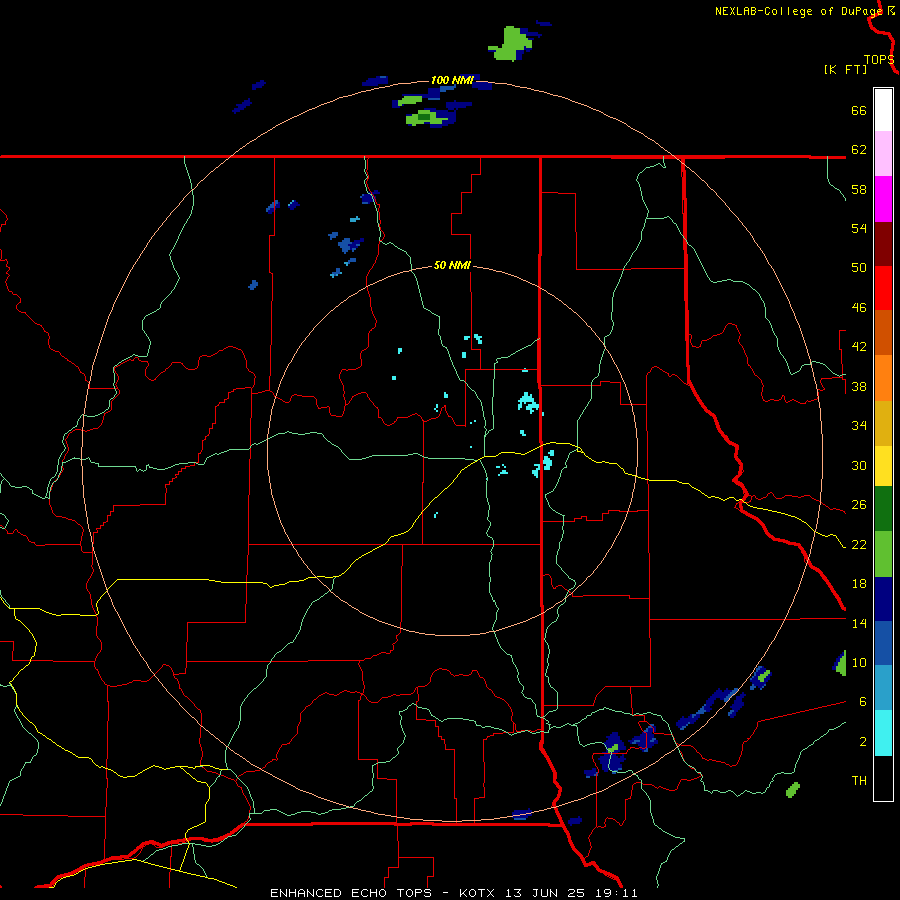Click the navy blue legend color block
The width and height of the screenshot is (900, 900).
coord(883,599)
